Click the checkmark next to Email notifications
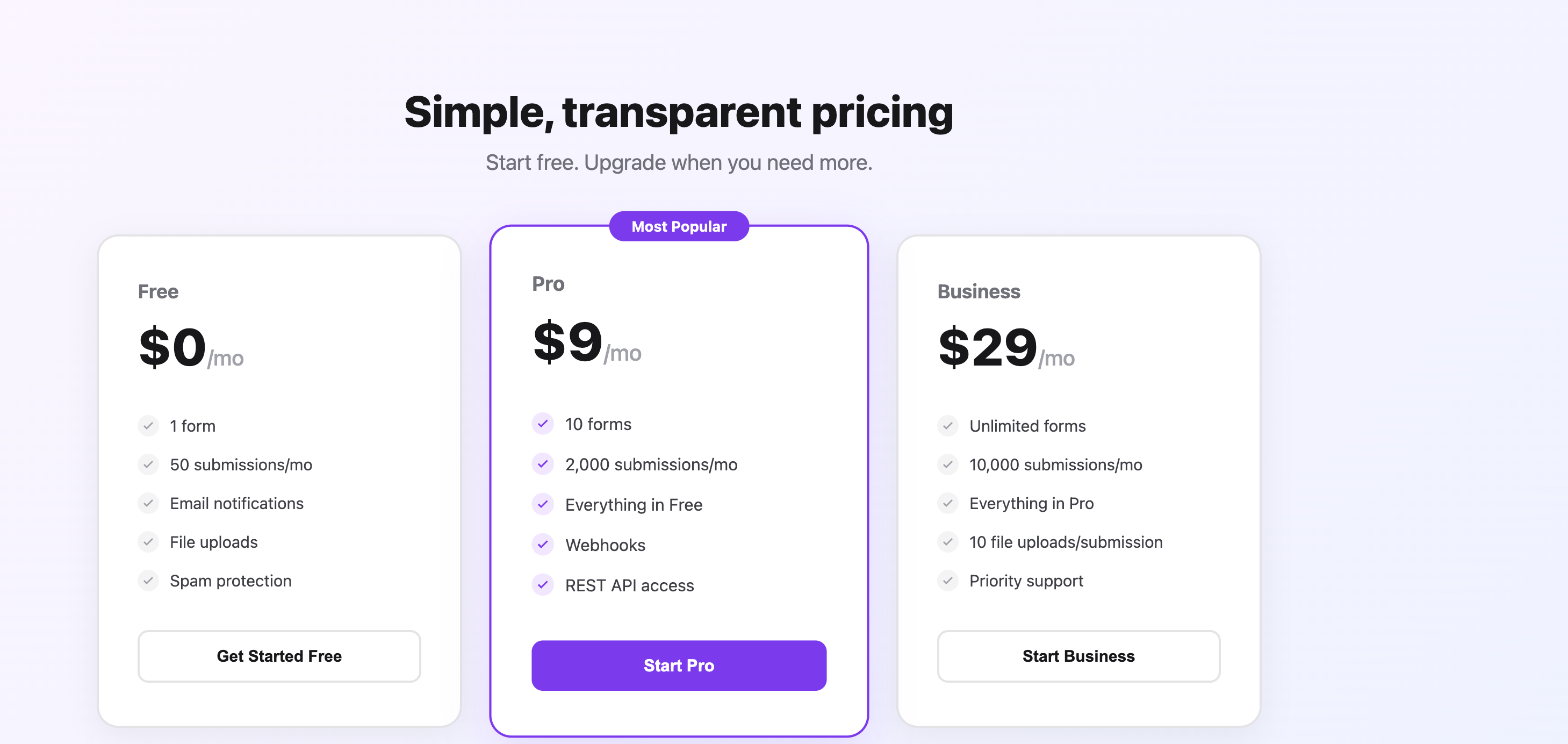This screenshot has height=744, width=1568. 148,504
